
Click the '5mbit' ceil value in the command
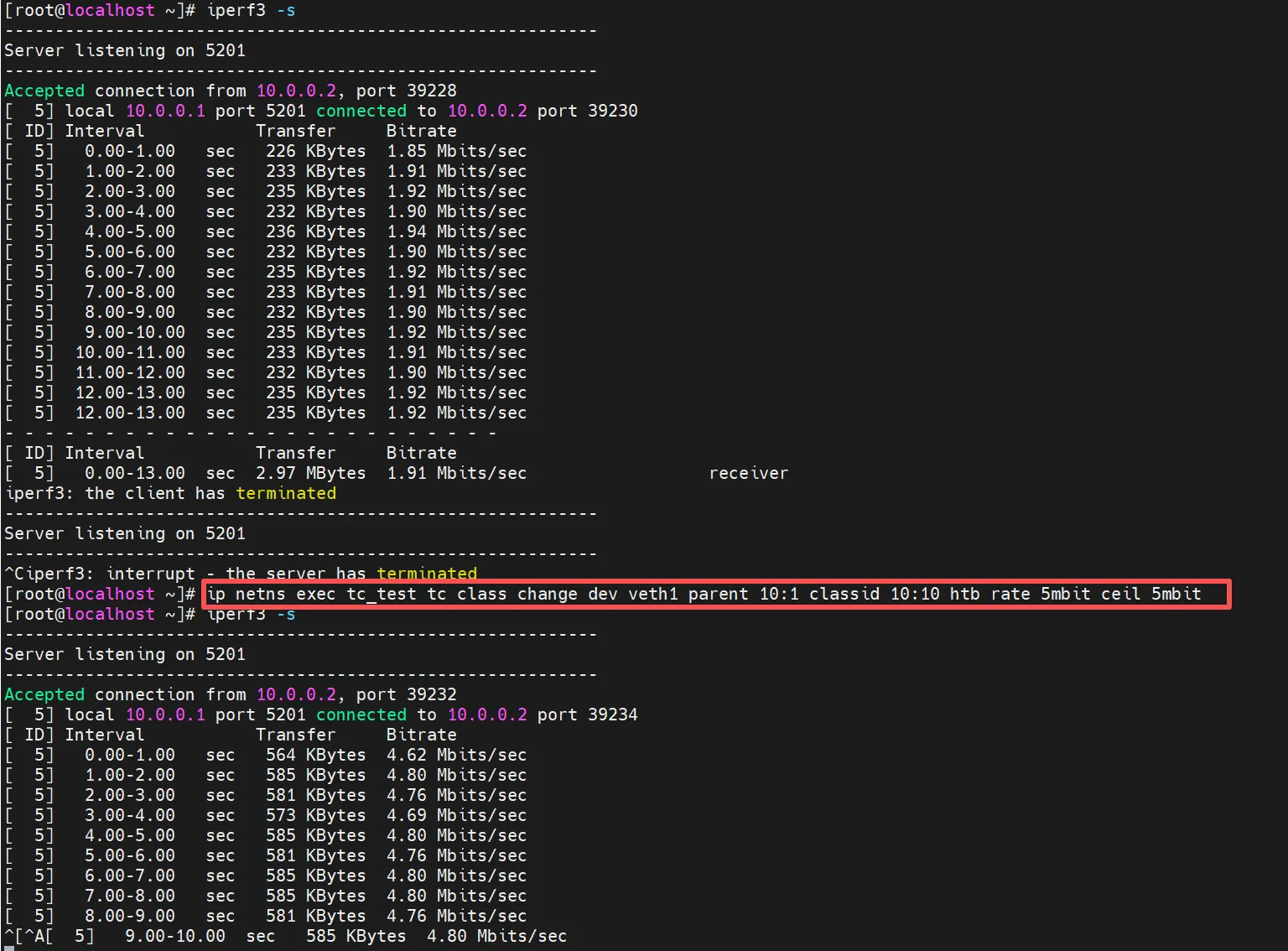pos(1176,595)
